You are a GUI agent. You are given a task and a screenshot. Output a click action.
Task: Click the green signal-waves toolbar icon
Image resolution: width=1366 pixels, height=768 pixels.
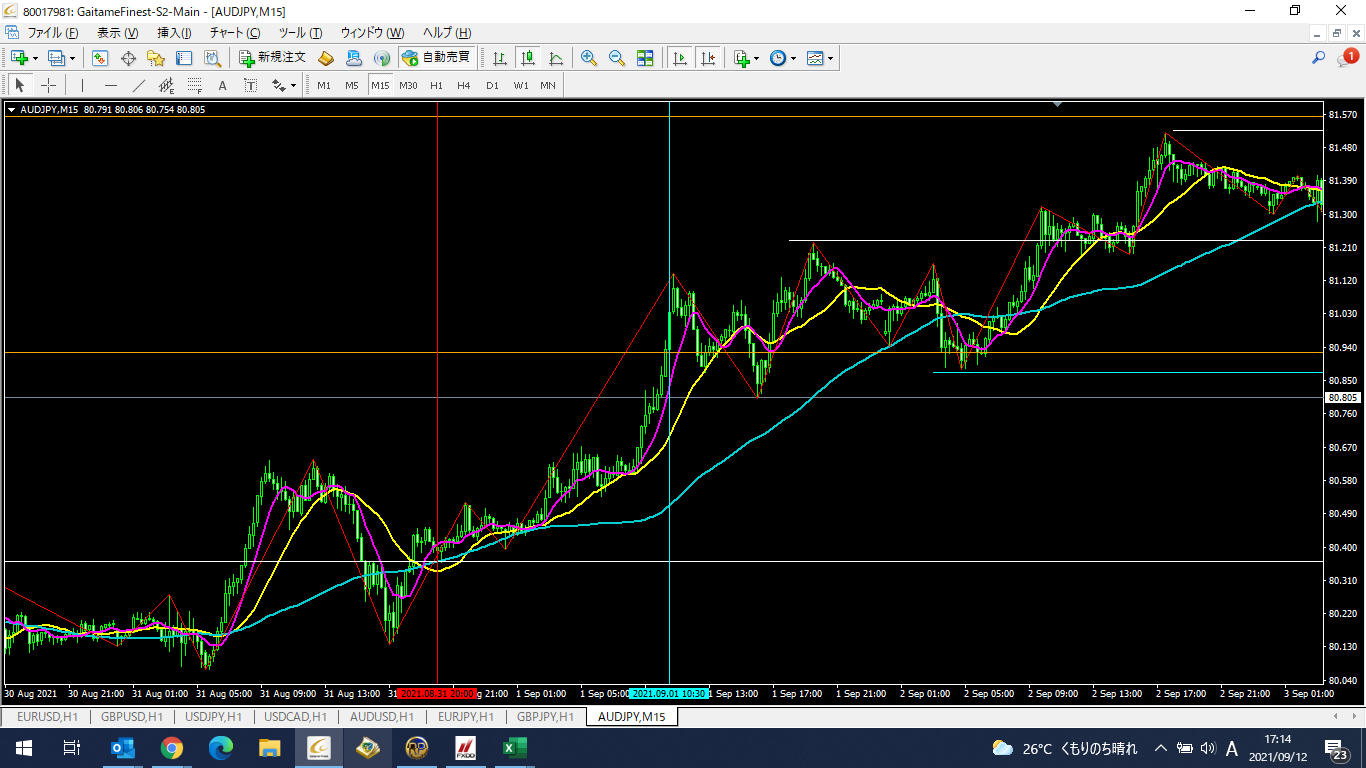(x=381, y=58)
